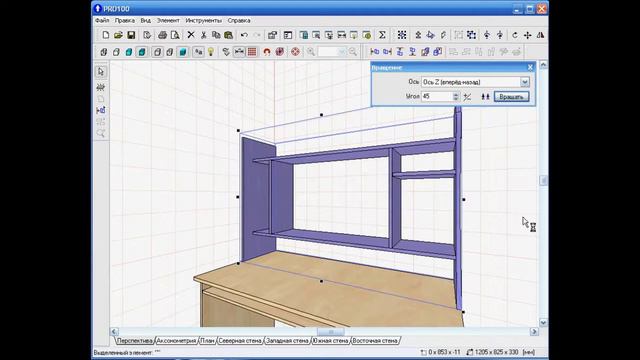
Task: Open the zoom level combo box
Action: [x=331, y=52]
